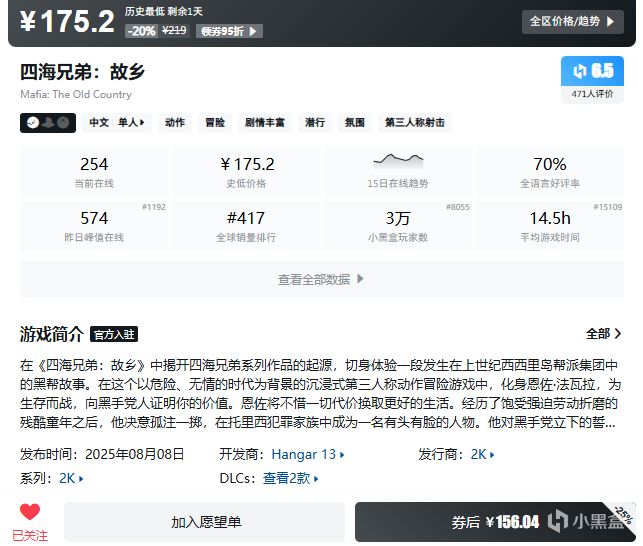The width and height of the screenshot is (643, 546).
Task: Select the 剧情丰富 tag
Action: 265,123
